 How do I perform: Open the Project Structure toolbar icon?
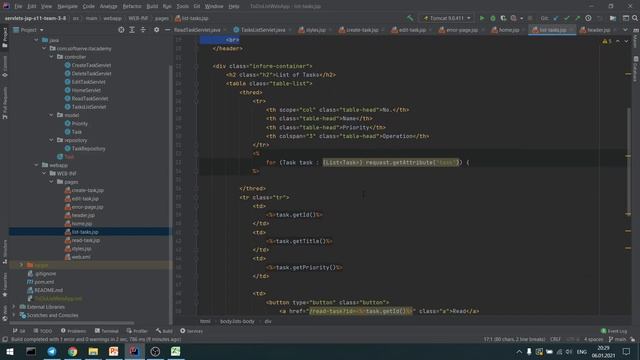(613, 18)
